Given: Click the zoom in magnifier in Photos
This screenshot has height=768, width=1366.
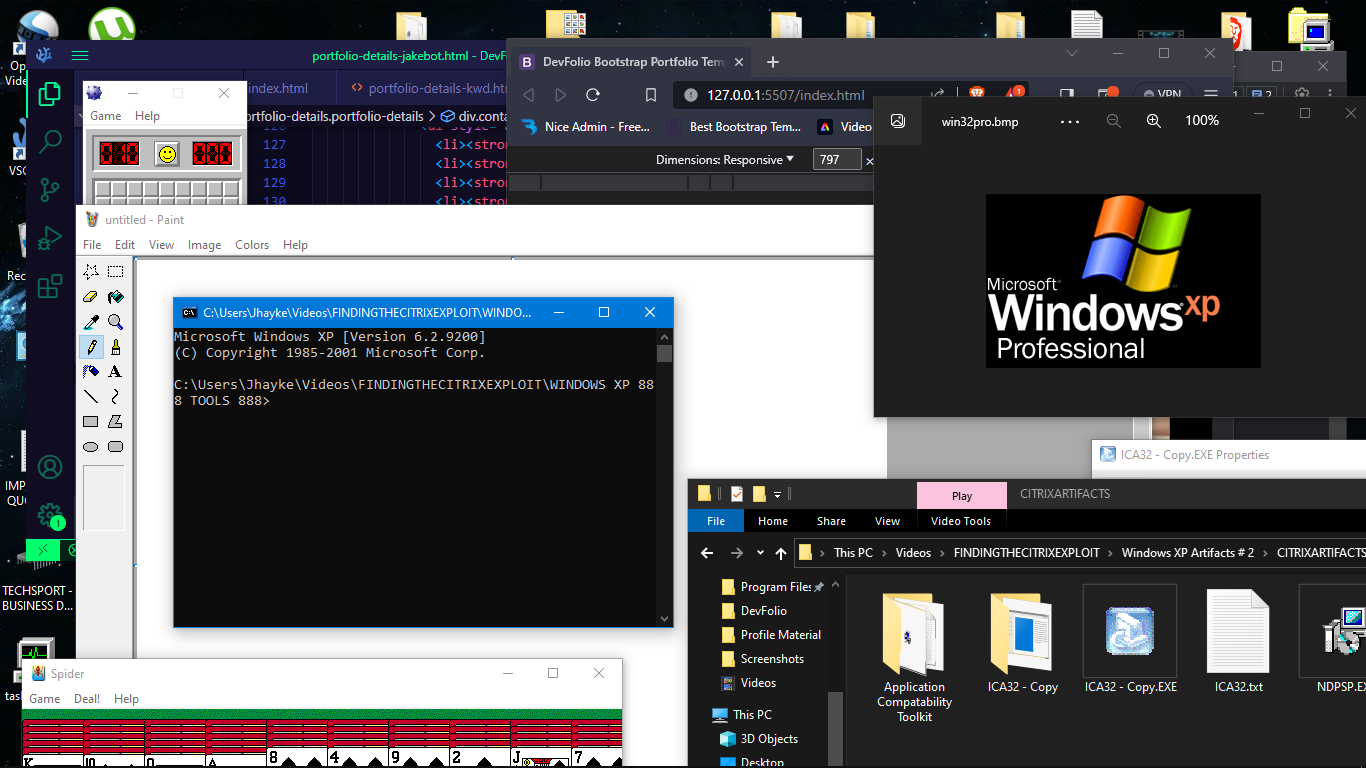Looking at the screenshot, I should point(1153,120).
